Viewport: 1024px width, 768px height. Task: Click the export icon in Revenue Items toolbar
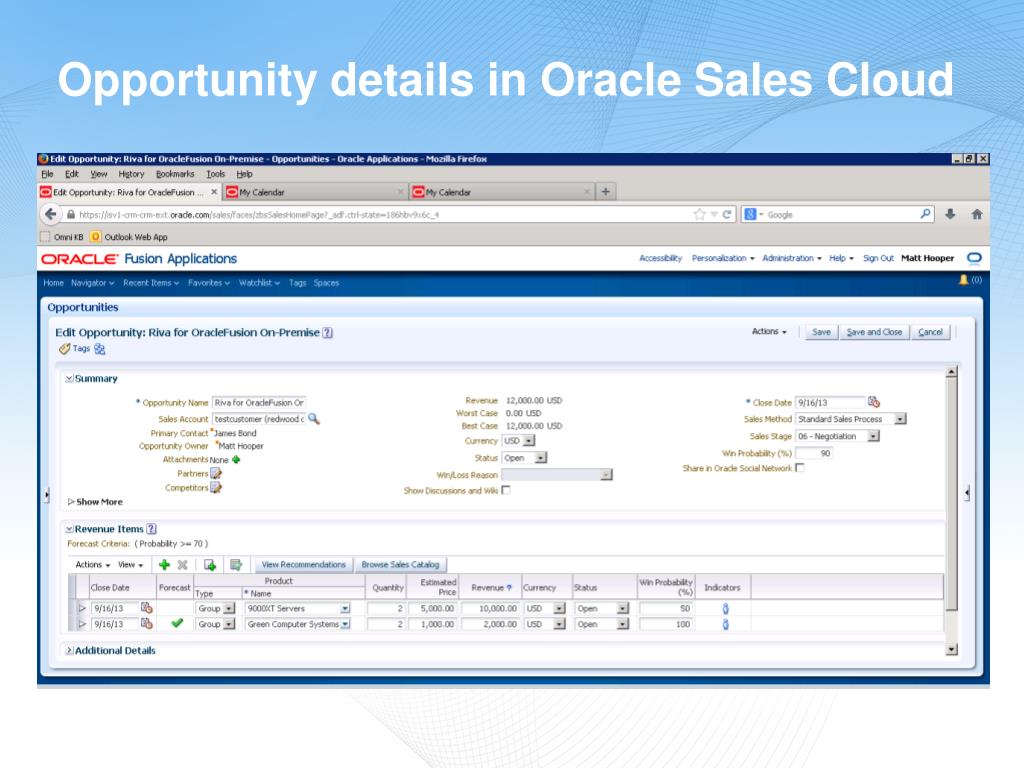(x=210, y=565)
